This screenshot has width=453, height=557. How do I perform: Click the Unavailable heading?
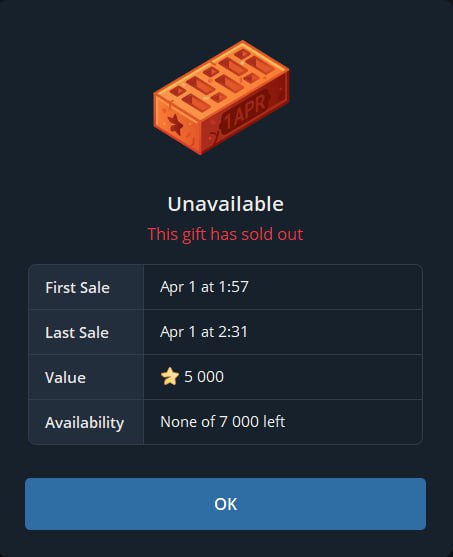click(226, 204)
